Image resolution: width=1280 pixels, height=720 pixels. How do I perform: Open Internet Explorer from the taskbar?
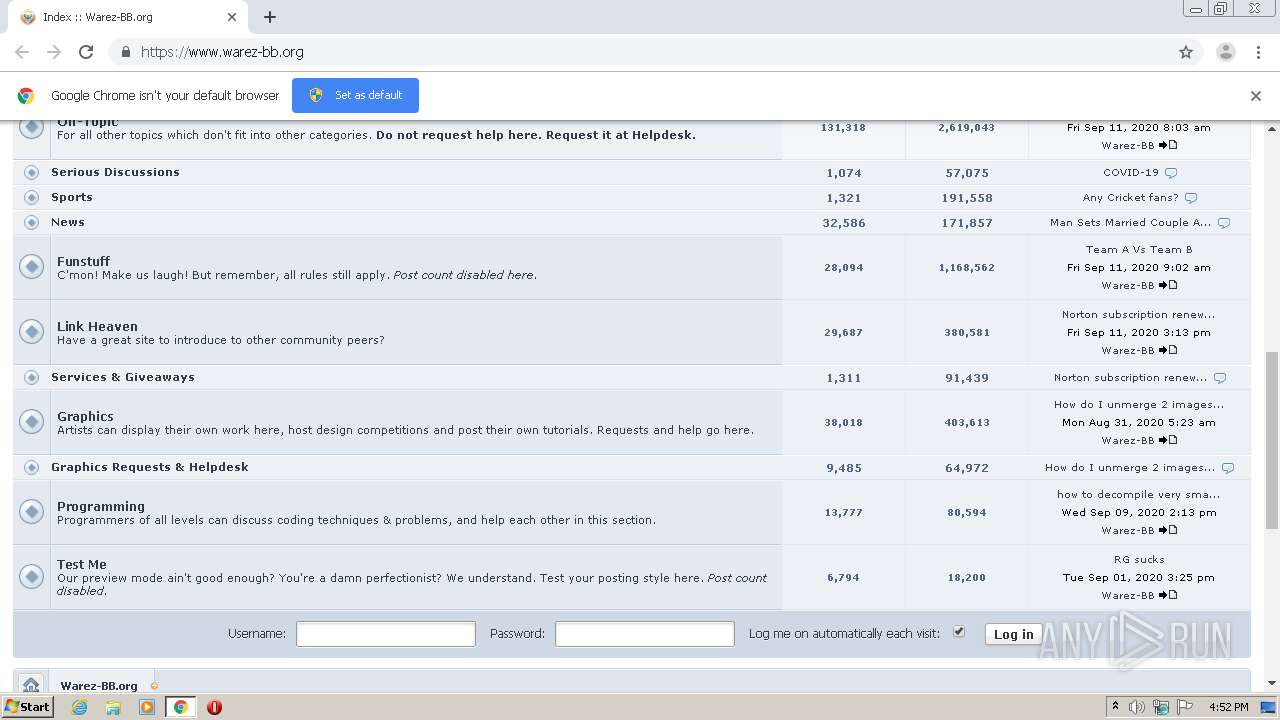coord(79,707)
